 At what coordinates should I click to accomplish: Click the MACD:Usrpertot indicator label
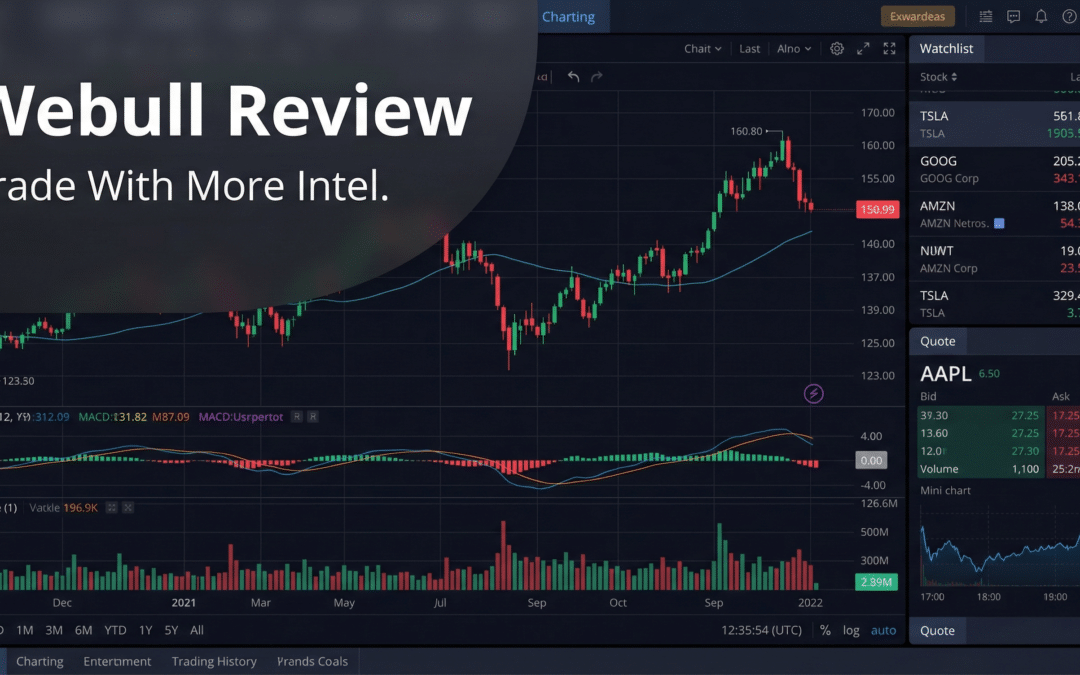tap(240, 417)
